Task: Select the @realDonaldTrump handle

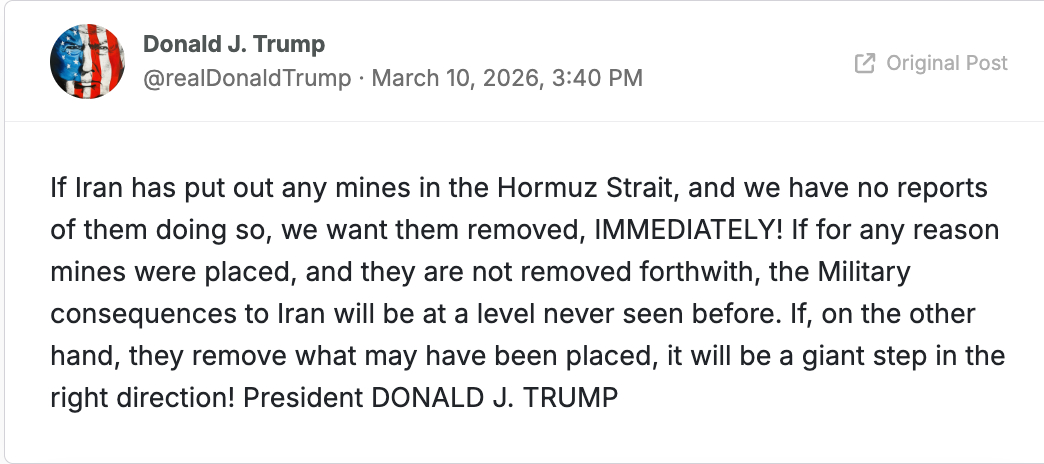Action: [x=247, y=78]
